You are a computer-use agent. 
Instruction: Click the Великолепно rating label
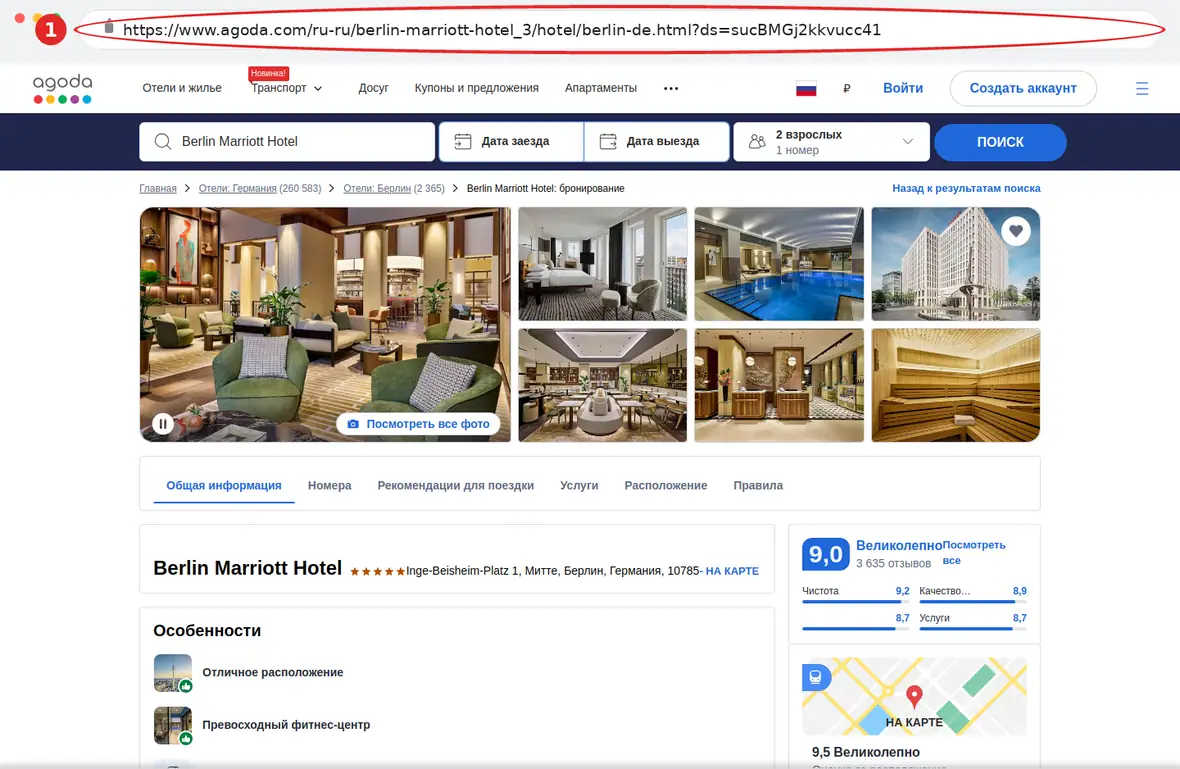[x=899, y=546]
